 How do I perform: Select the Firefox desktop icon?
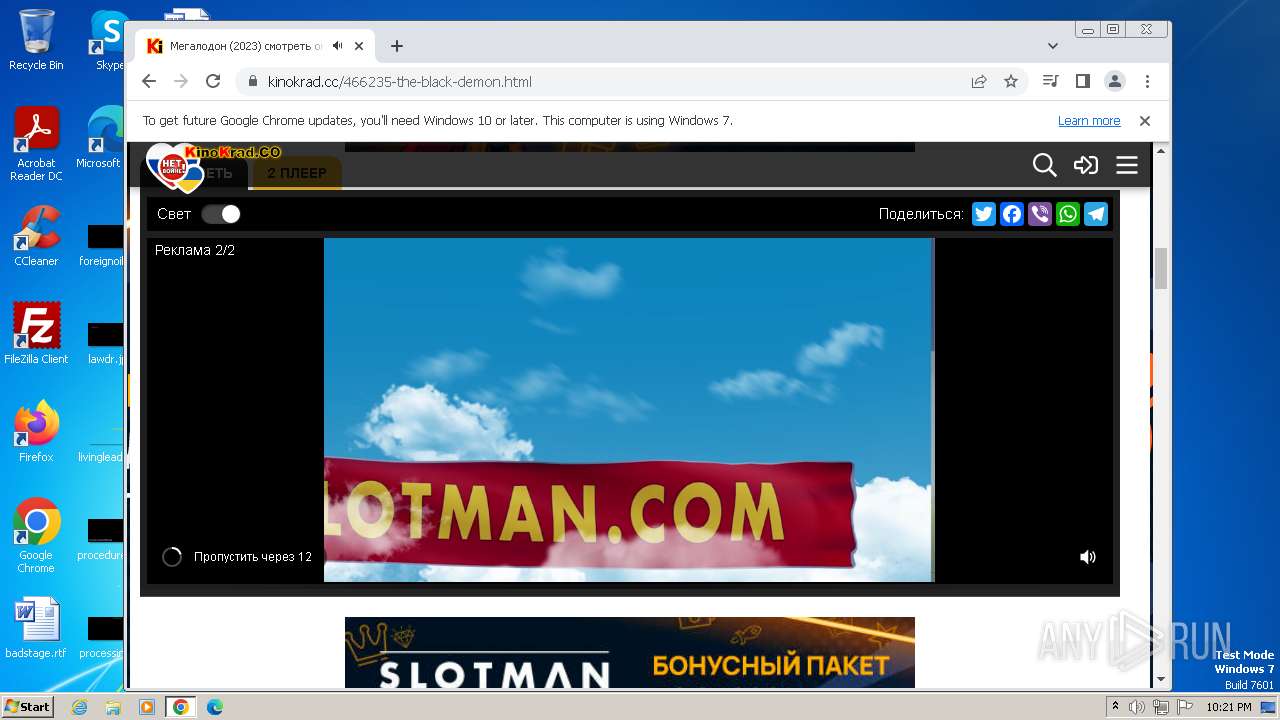[36, 432]
